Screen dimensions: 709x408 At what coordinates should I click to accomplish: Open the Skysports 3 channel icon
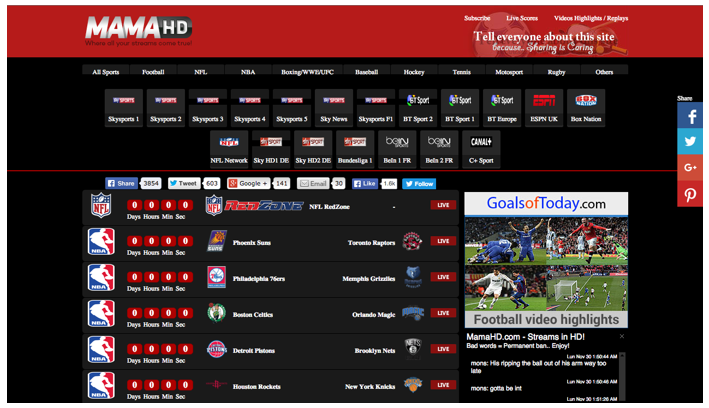point(208,108)
